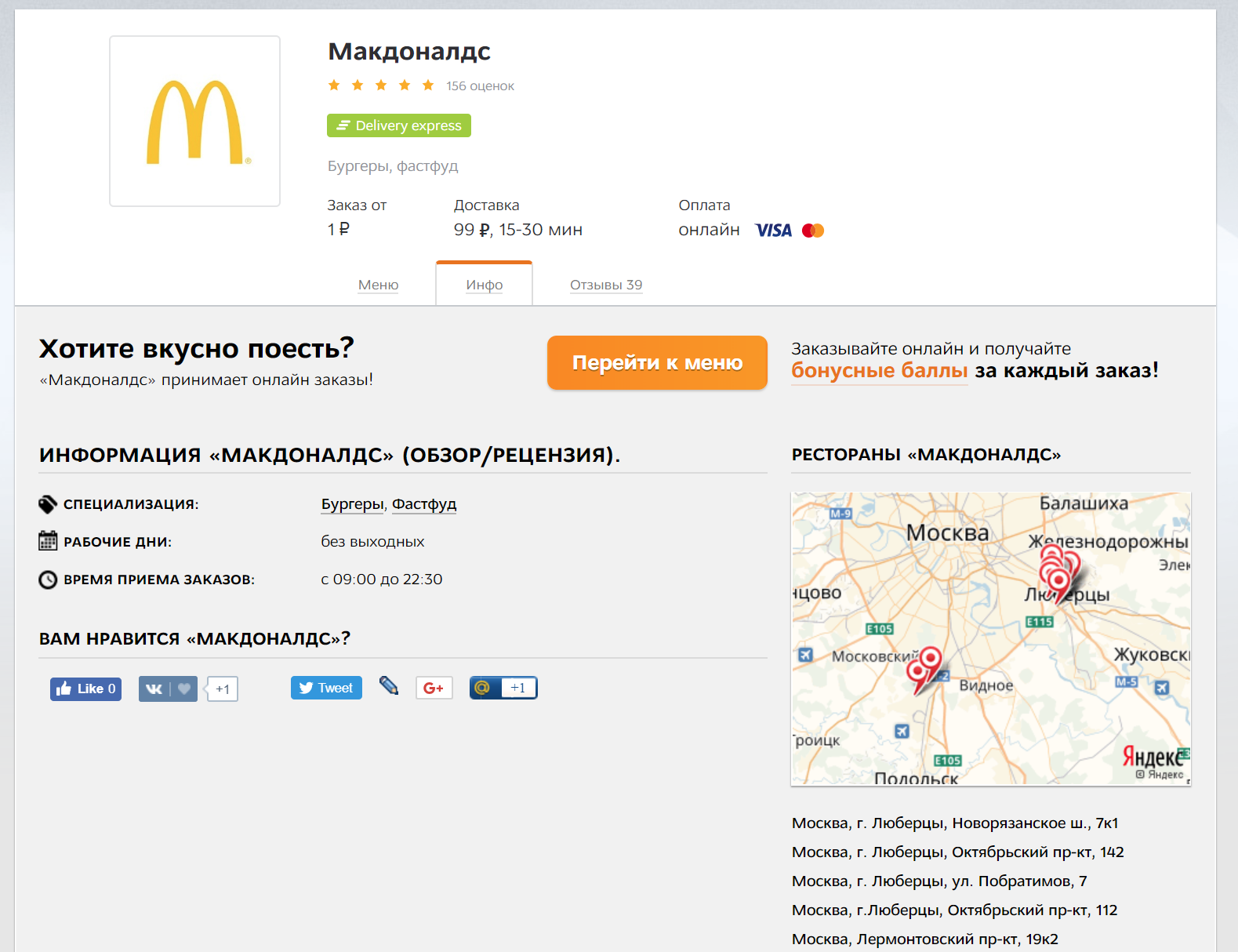Click the third rating star
Viewport: 1238px width, 952px height.
381,85
